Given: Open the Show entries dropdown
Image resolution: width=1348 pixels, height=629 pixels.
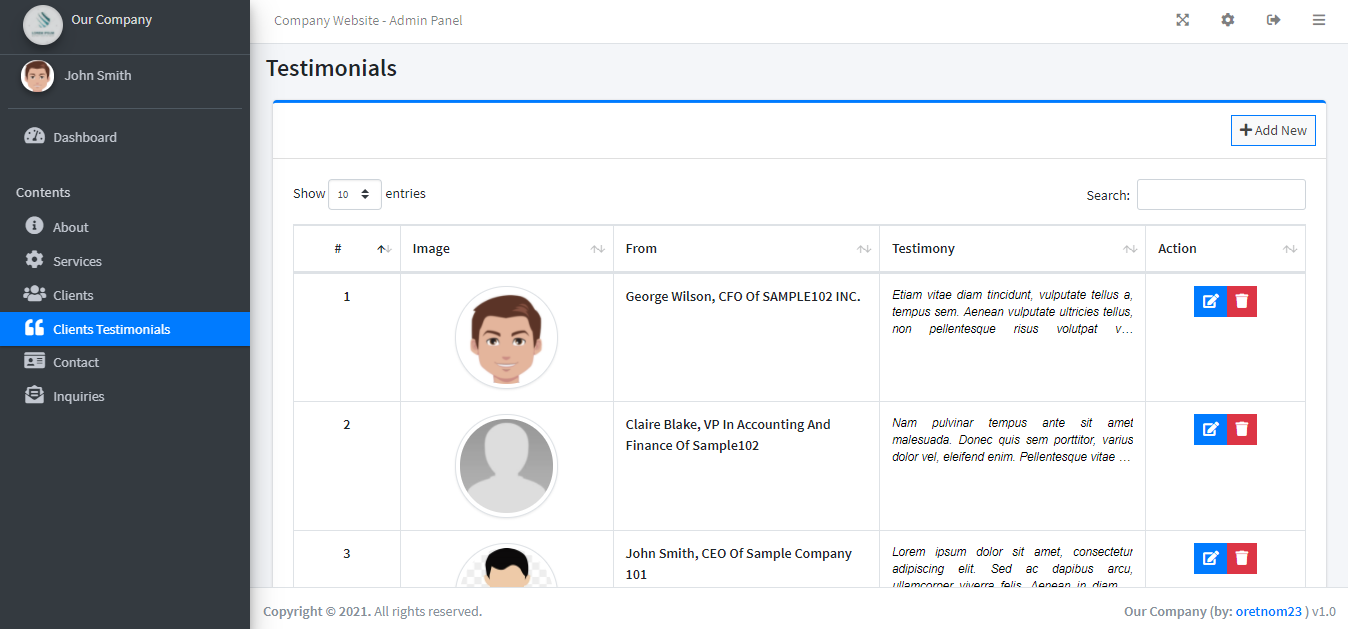Looking at the screenshot, I should tap(355, 194).
